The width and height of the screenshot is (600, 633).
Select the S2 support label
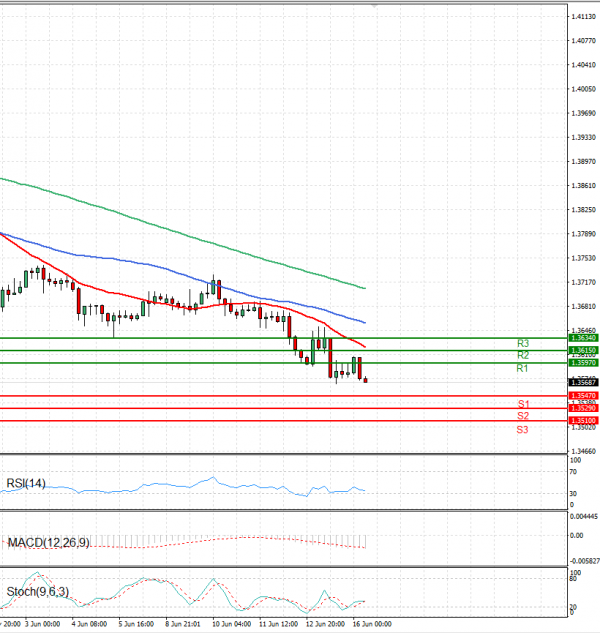(x=522, y=416)
